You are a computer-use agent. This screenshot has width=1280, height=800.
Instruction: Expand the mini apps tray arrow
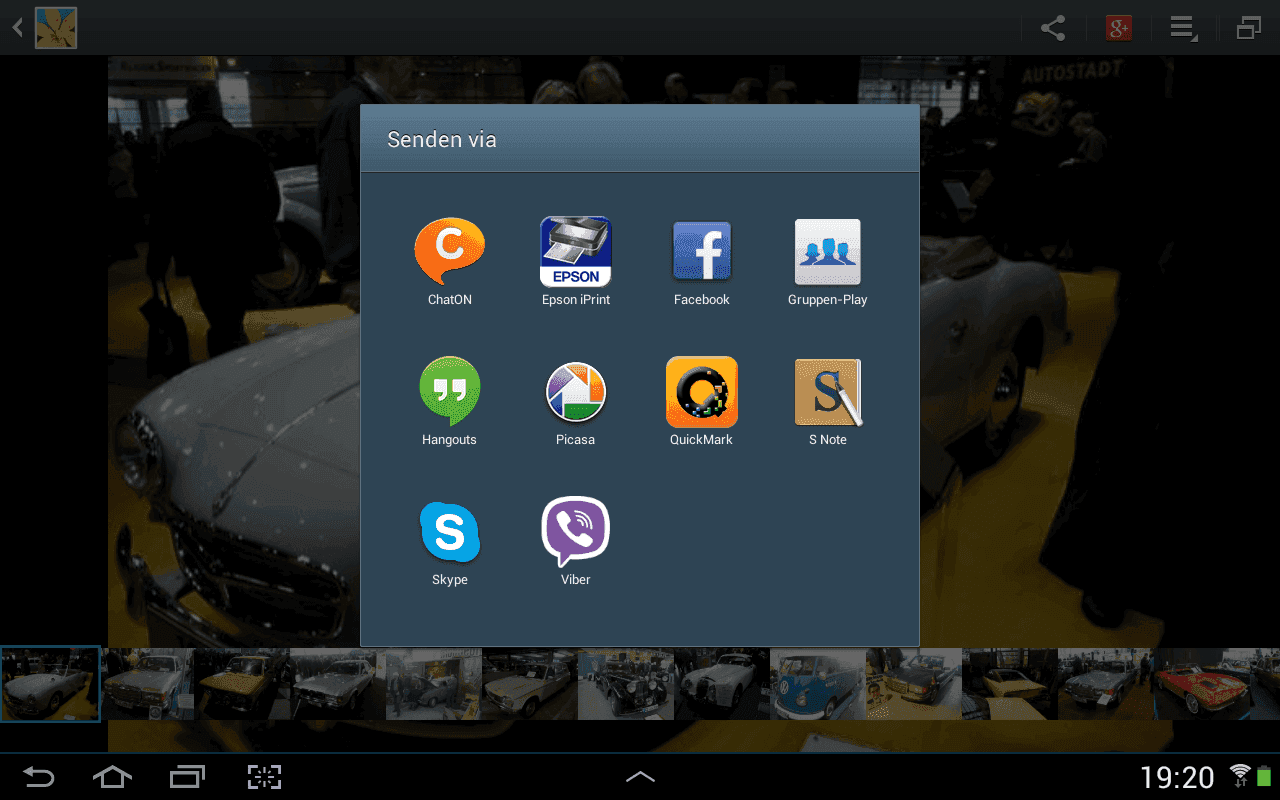click(640, 777)
